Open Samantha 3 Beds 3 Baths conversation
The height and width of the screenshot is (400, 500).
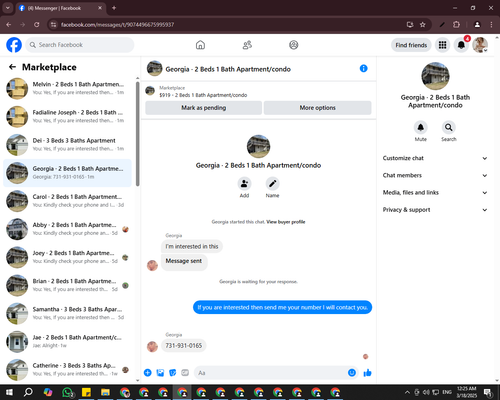(68, 313)
